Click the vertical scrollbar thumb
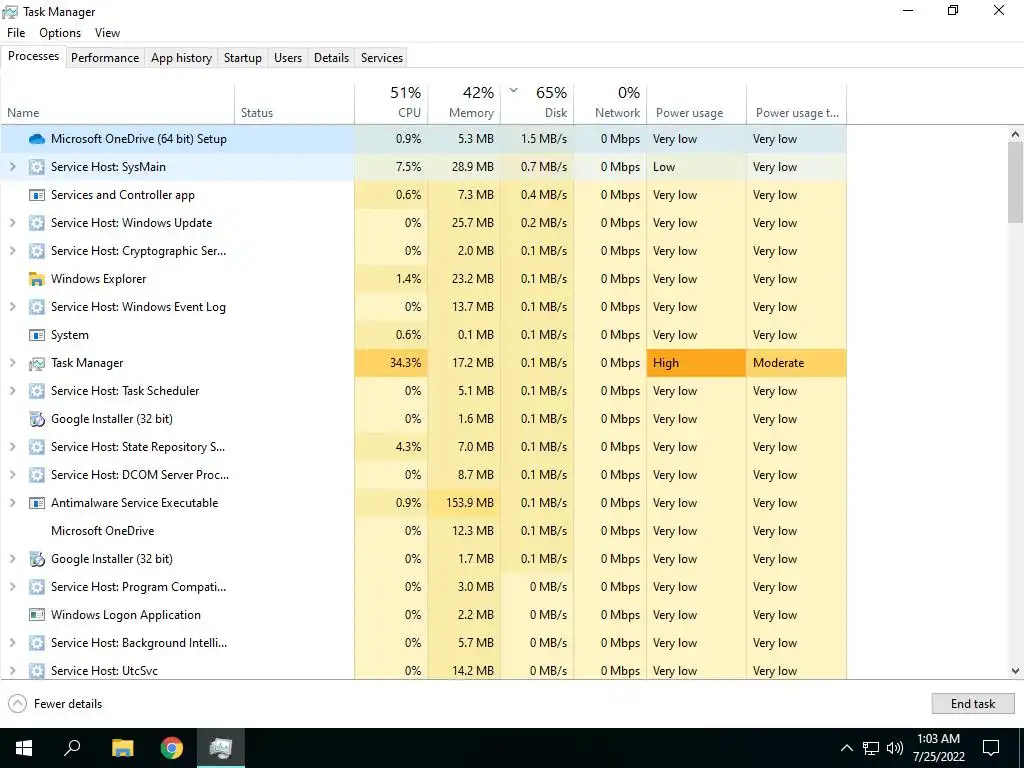 point(1015,182)
